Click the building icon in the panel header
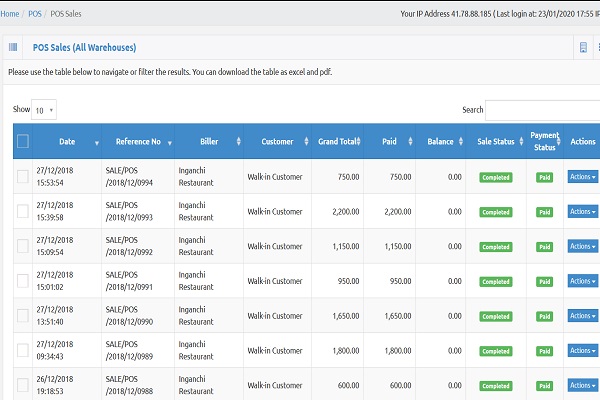 pos(583,47)
